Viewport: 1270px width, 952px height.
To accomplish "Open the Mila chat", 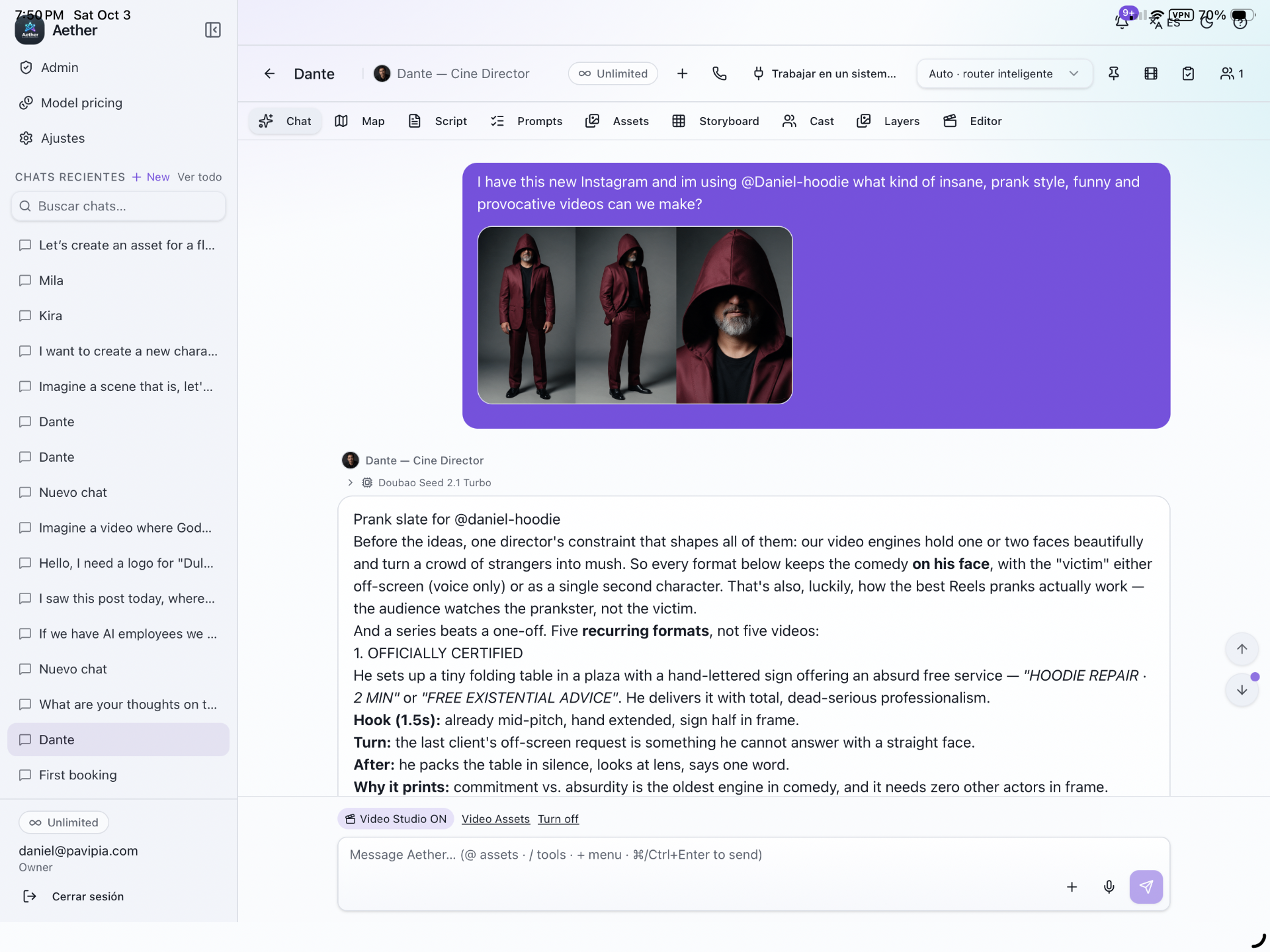I will [x=118, y=281].
